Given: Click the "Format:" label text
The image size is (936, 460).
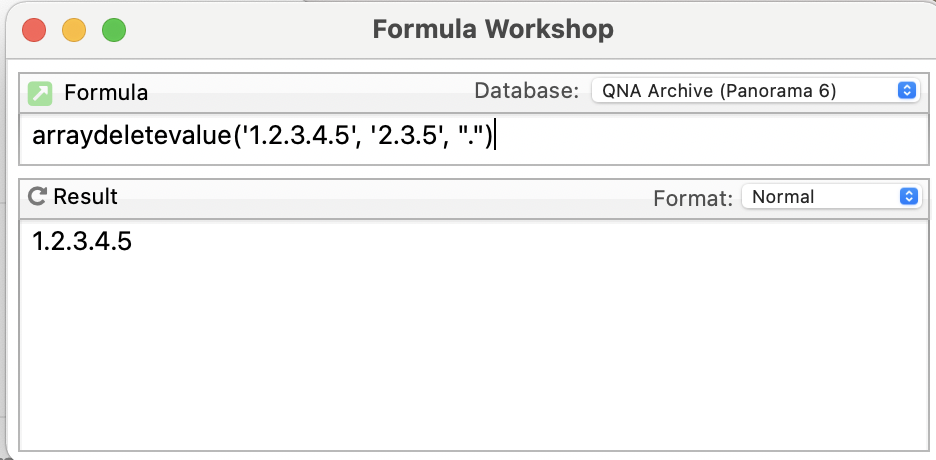Looking at the screenshot, I should tap(693, 198).
